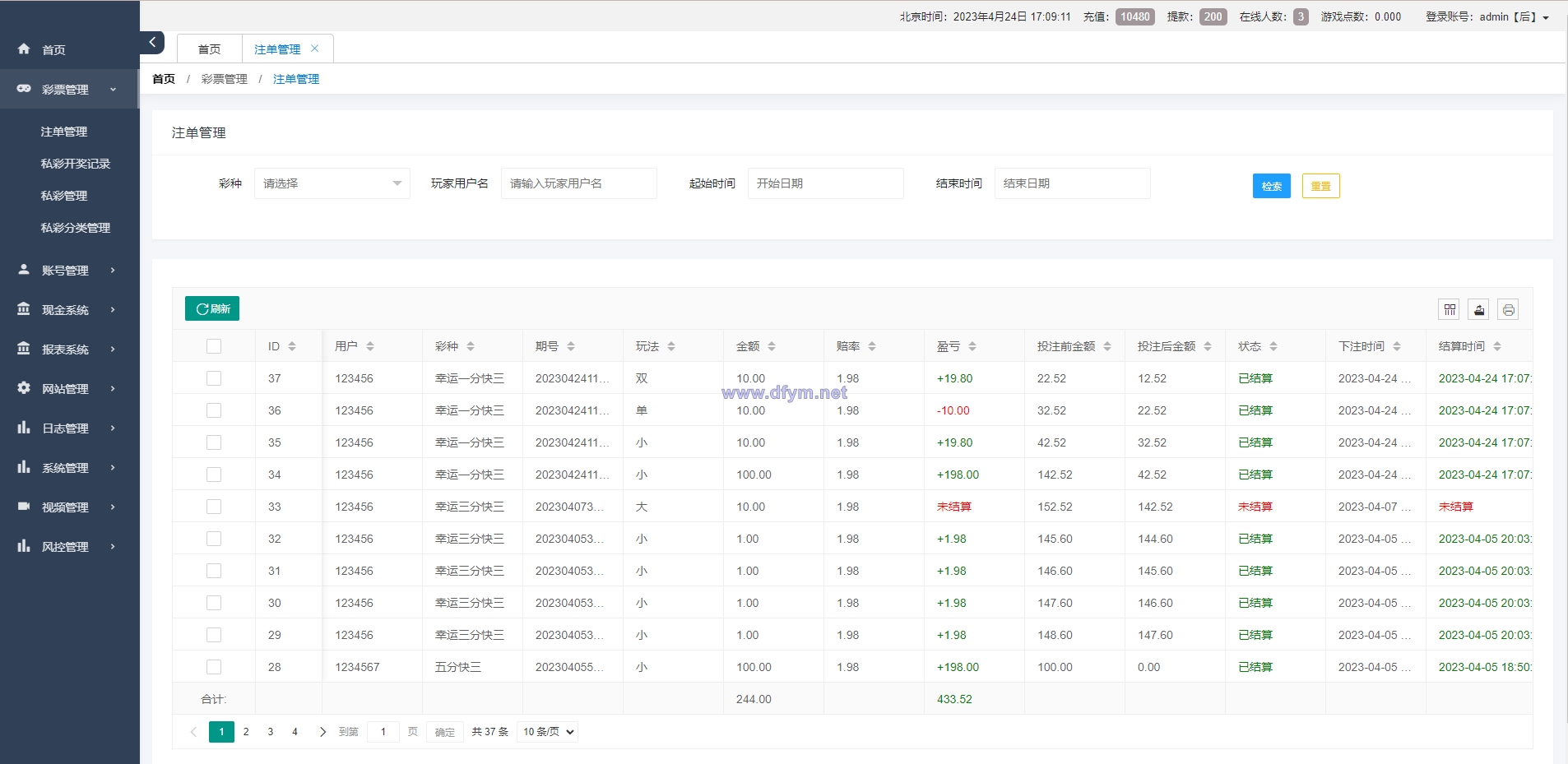This screenshot has height=764, width=1568.
Task: Click the 确定 page jump button
Action: click(445, 732)
